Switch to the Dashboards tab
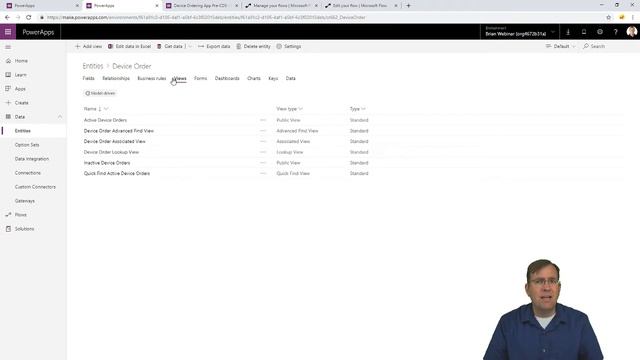 click(x=227, y=78)
